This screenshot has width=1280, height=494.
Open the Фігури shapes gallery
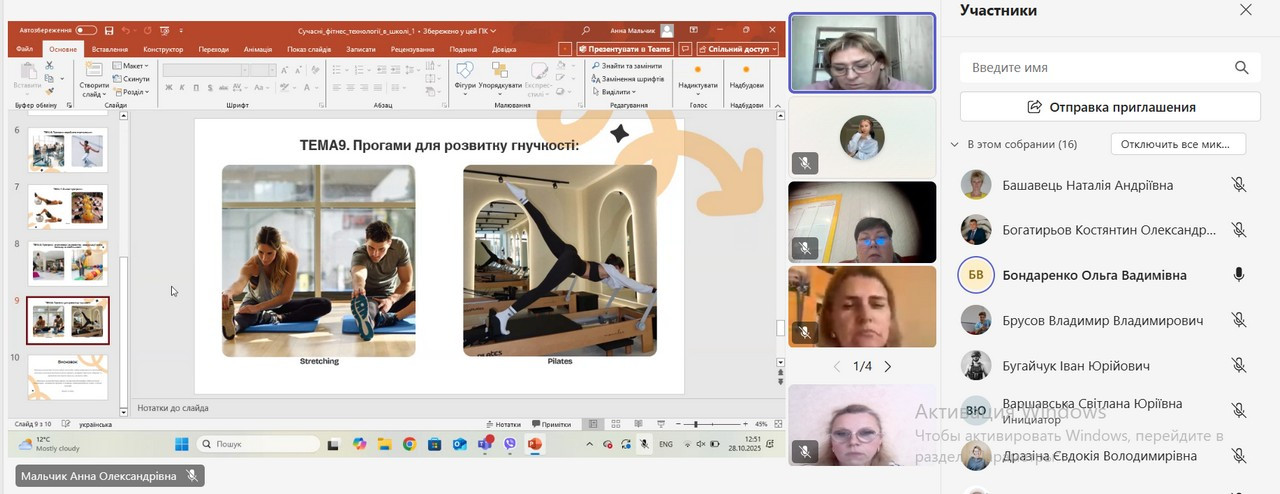464,75
